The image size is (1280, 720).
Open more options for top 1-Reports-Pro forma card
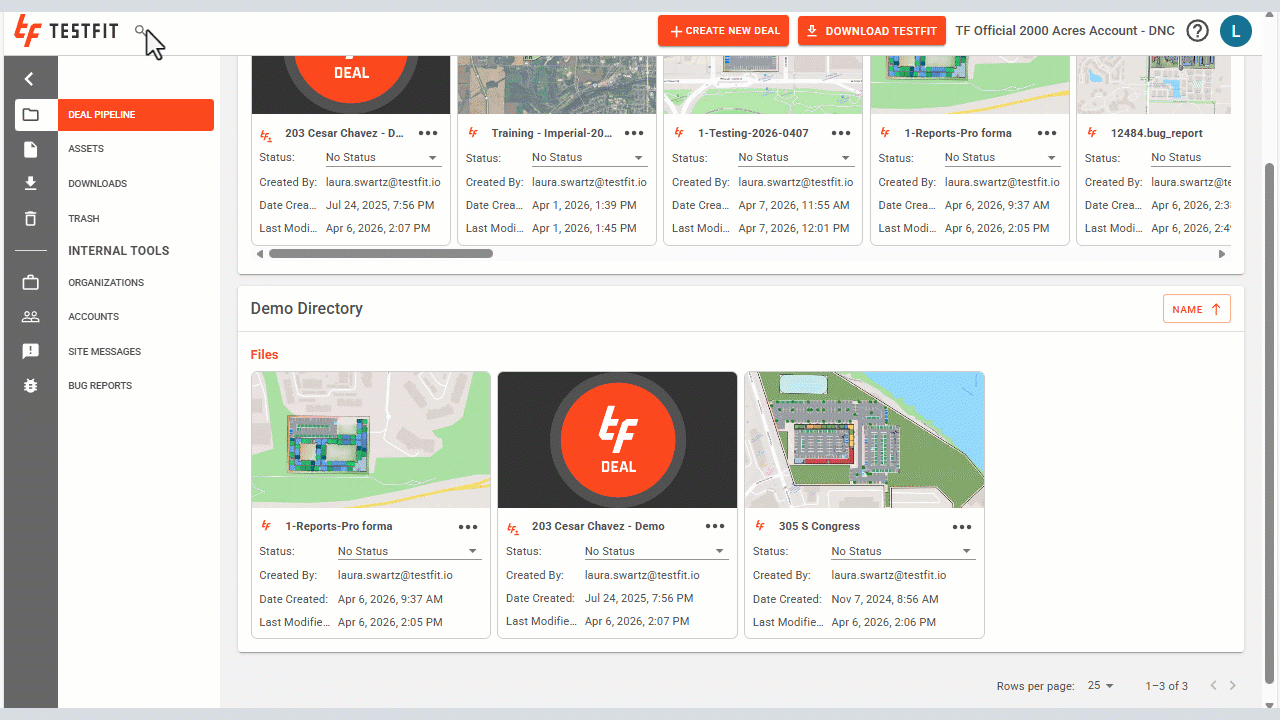coord(1047,133)
